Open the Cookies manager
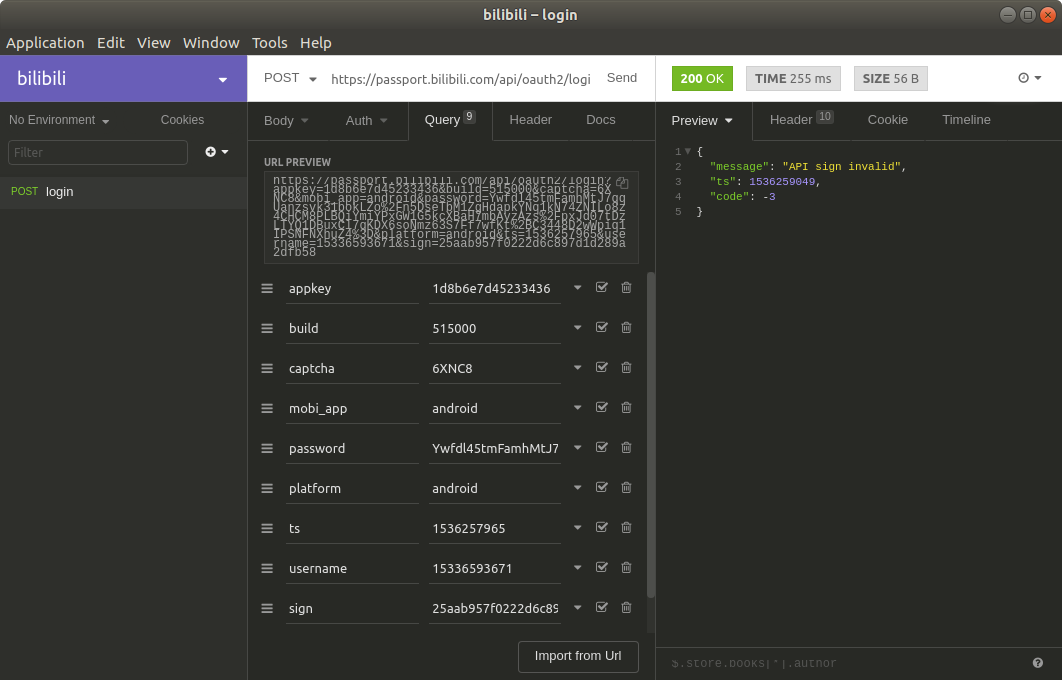The width and height of the screenshot is (1062, 680). 182,120
